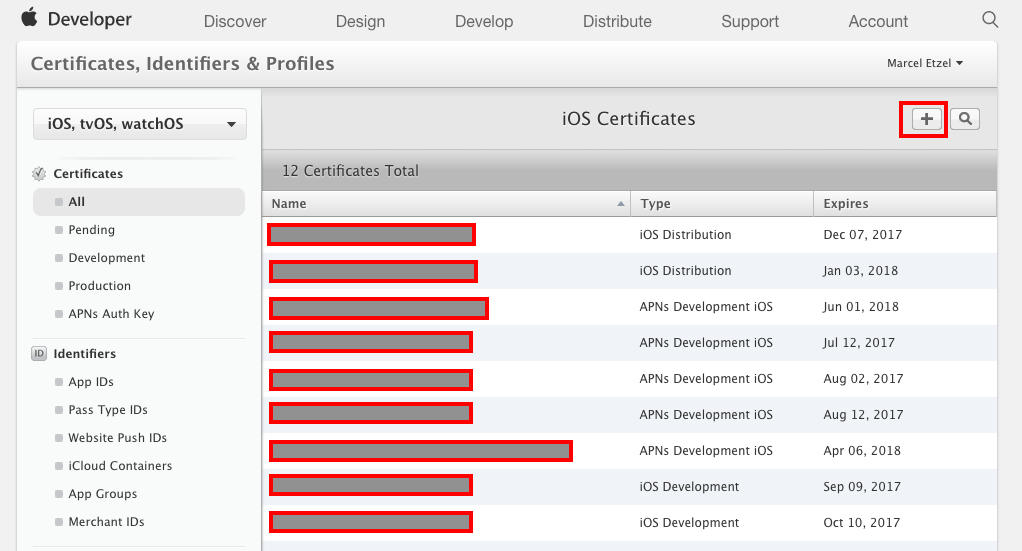Screen dimensions: 1022x551
Task: Select iOS Distribution row expiring Jan 03, 2018
Action: tap(629, 271)
